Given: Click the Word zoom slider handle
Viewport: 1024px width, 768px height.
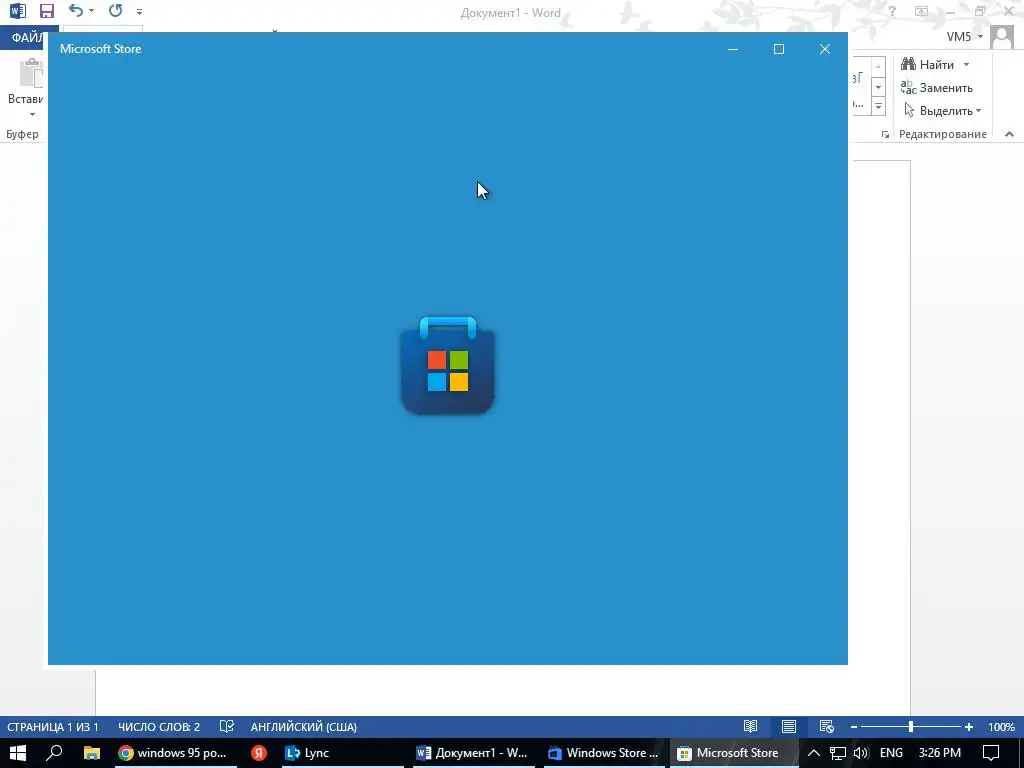Looking at the screenshot, I should coord(910,727).
